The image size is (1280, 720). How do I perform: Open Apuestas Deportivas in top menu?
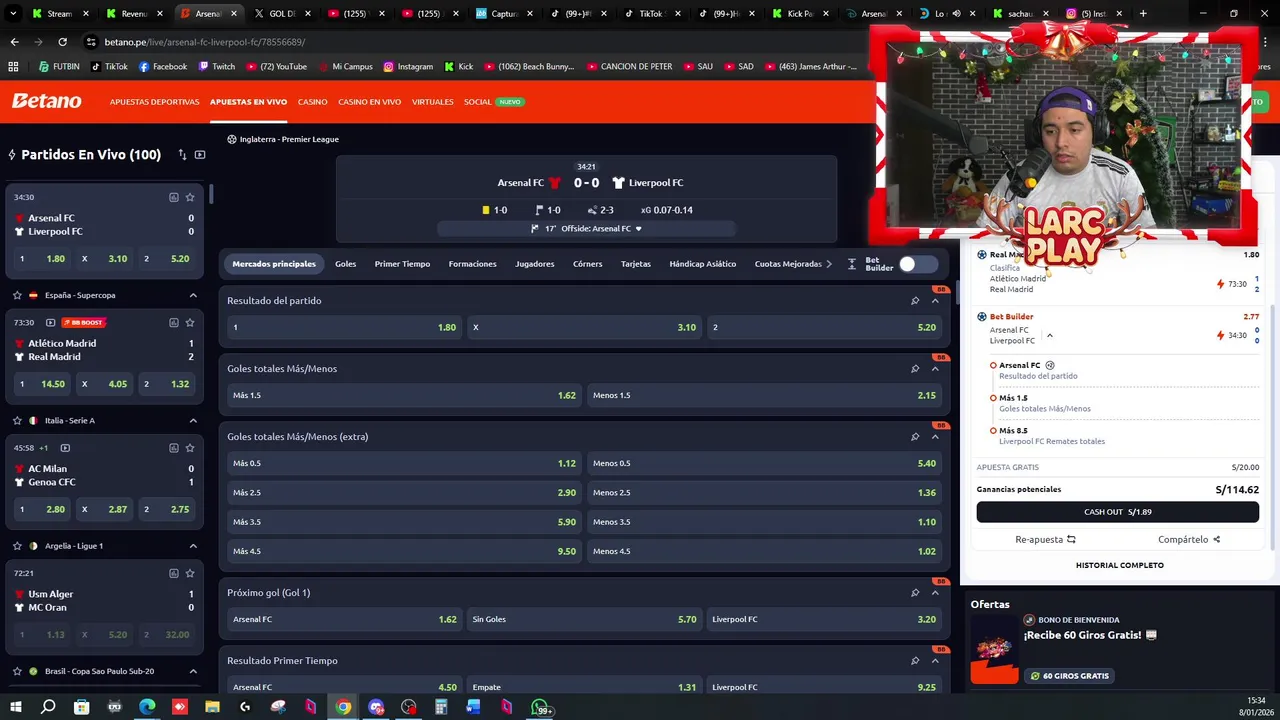(154, 102)
